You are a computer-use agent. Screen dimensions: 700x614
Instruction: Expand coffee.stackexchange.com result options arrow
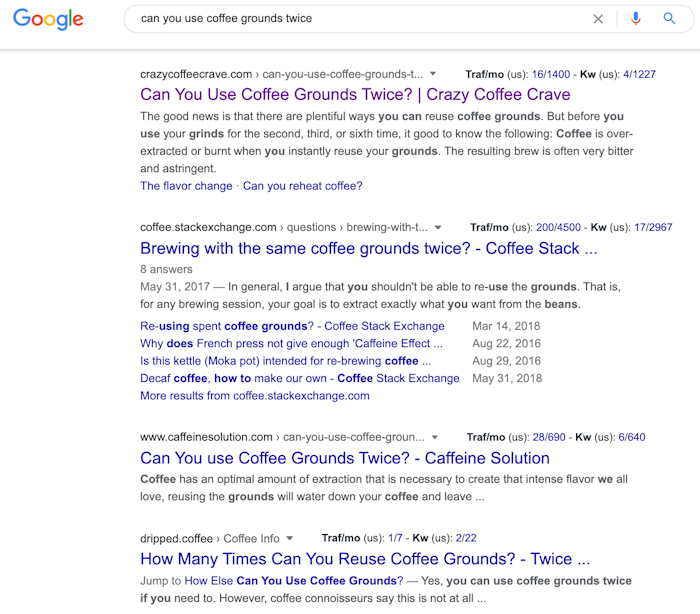(x=438, y=228)
